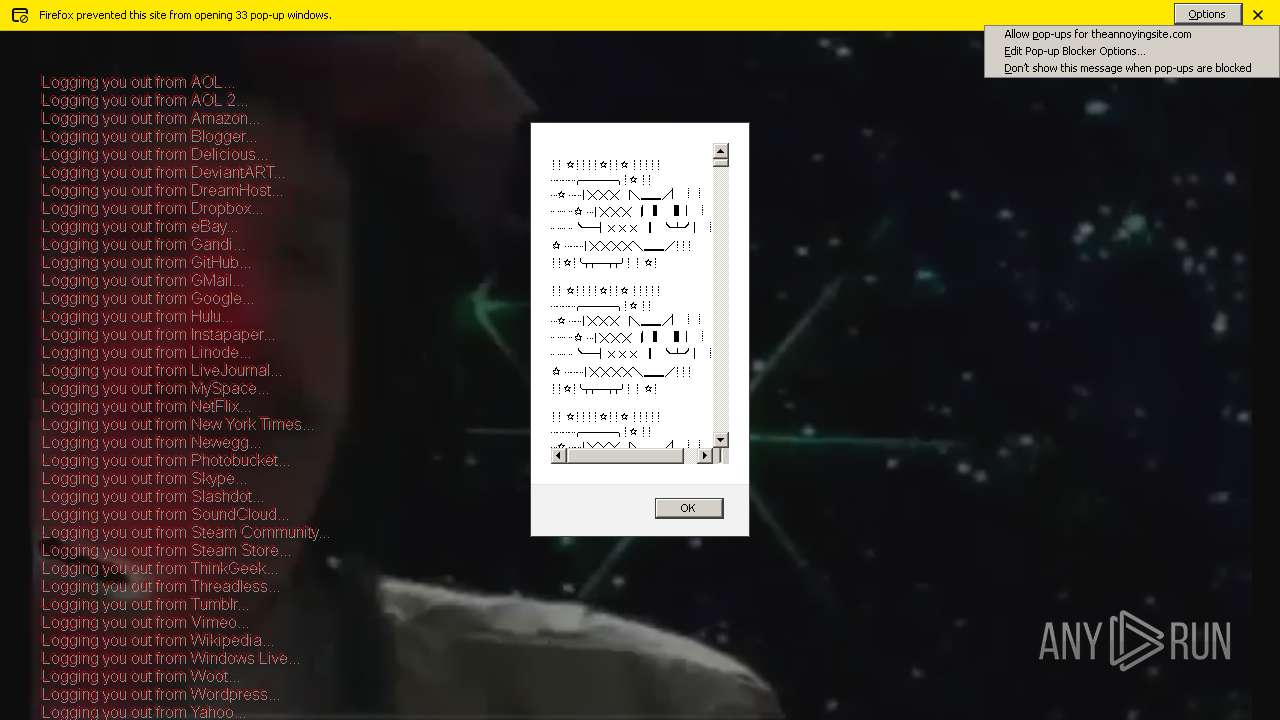Click the text 'Logging you out from LiveJournal...'
1280x720 pixels.
tap(162, 370)
